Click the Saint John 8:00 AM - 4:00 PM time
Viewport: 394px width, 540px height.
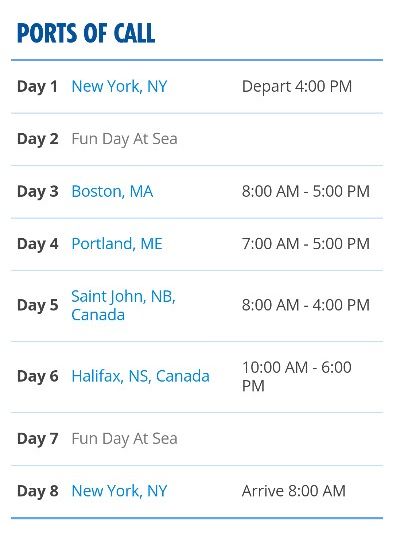pos(306,305)
